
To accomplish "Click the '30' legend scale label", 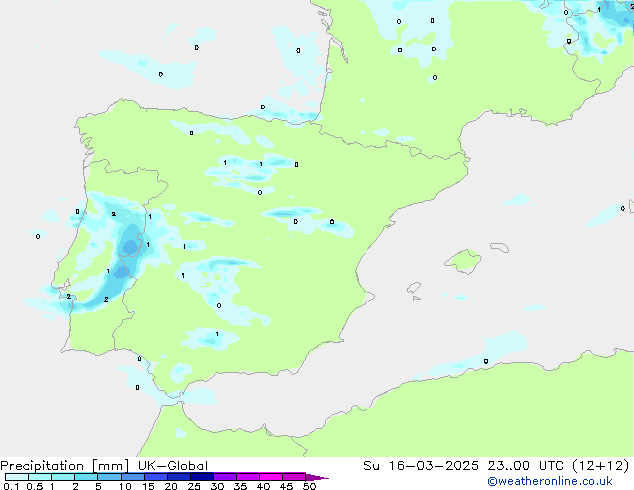I will click(x=217, y=486).
